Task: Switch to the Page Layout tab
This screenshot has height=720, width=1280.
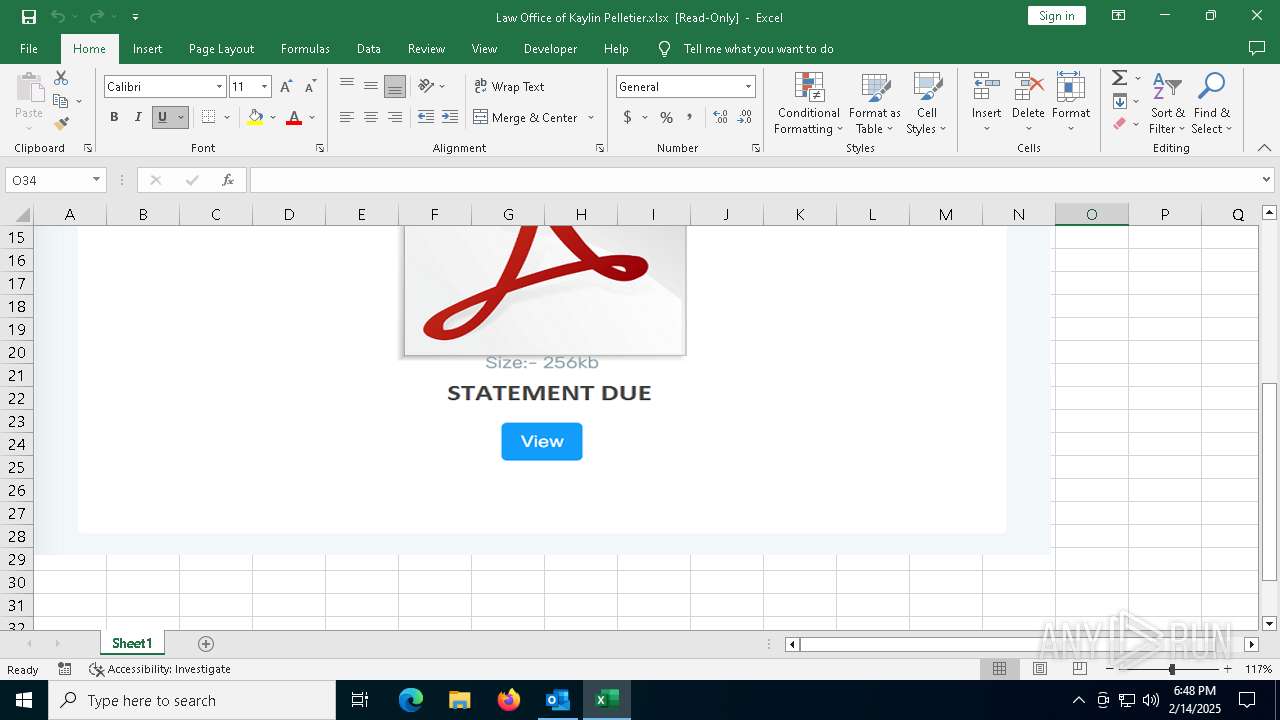Action: tap(221, 49)
